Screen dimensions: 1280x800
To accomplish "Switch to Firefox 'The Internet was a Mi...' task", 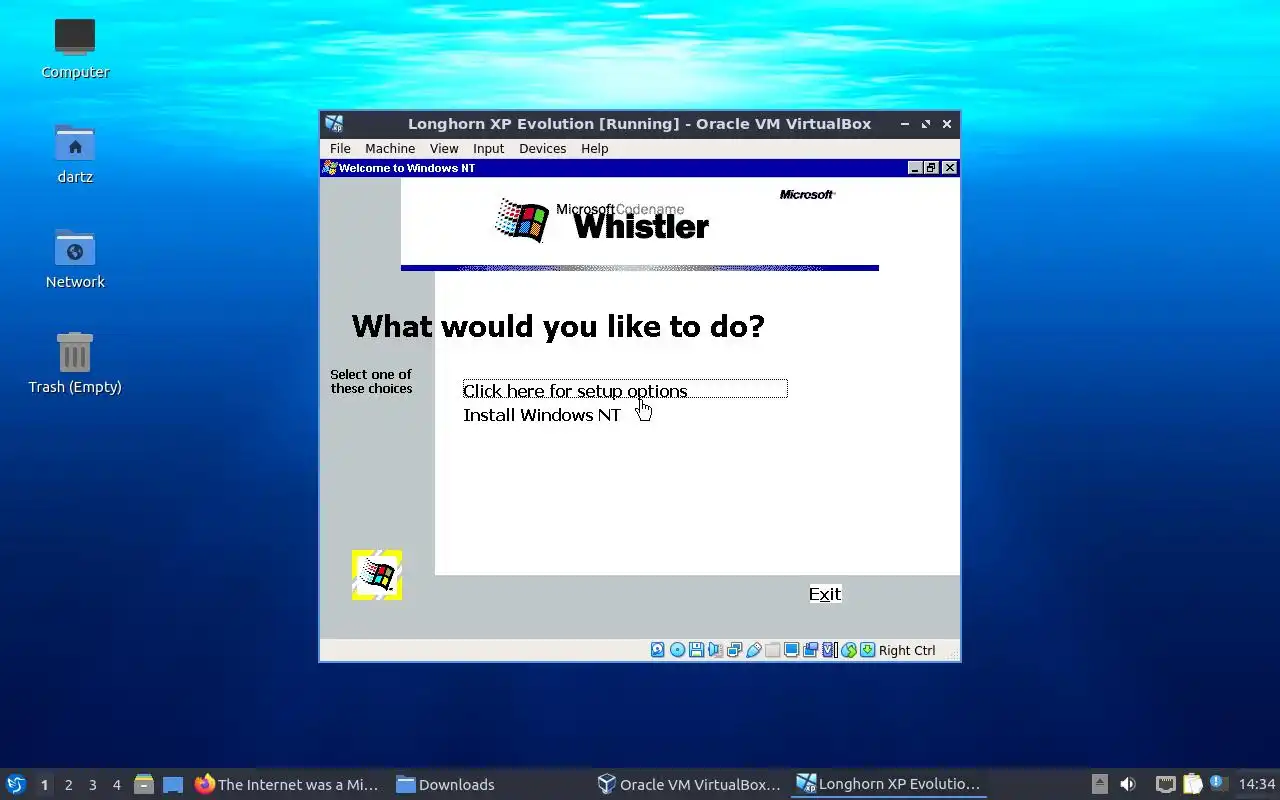I will click(x=287, y=784).
